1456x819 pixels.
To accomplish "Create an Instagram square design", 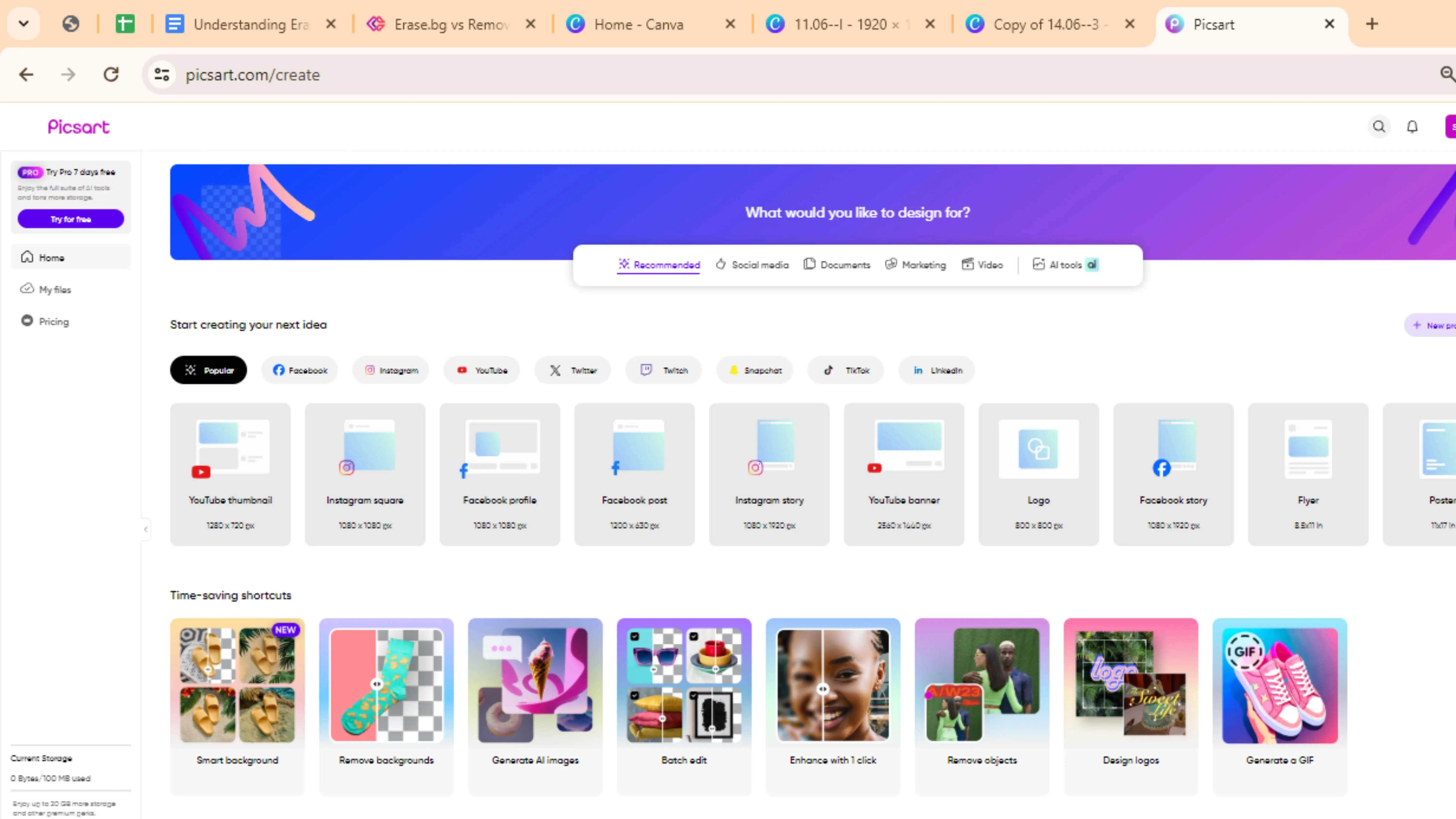I will point(365,474).
